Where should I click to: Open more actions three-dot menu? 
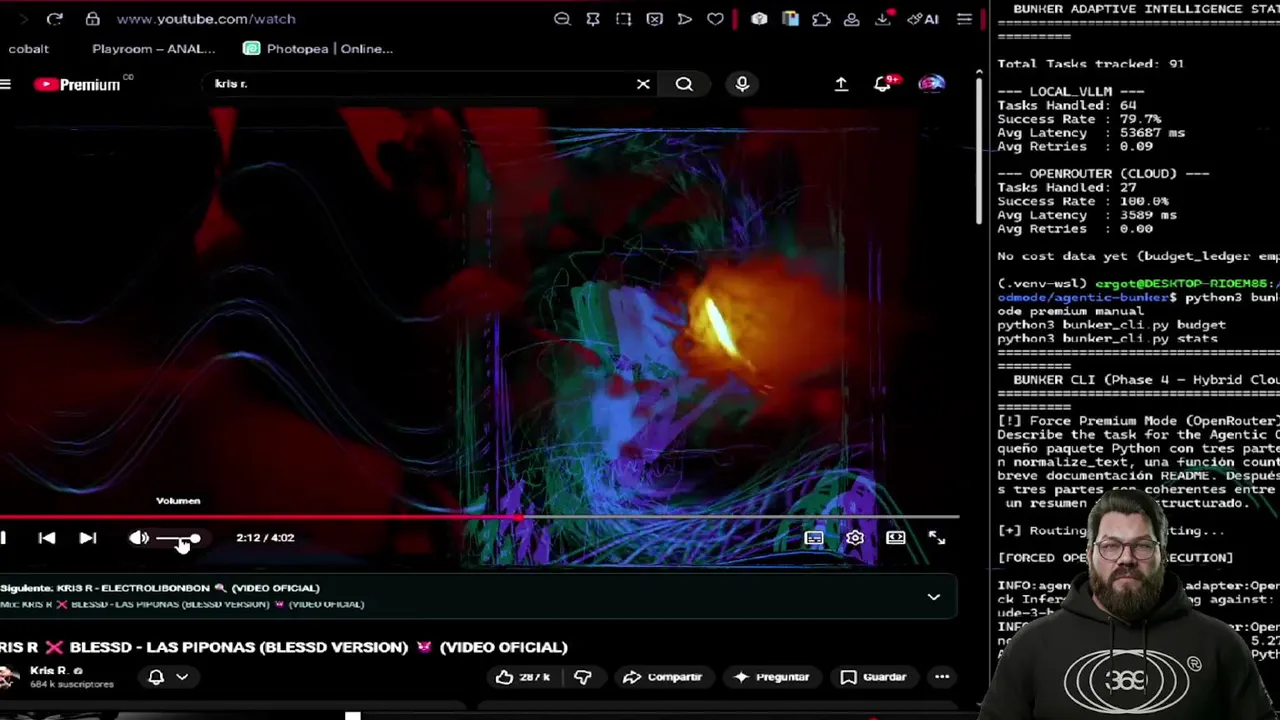[x=942, y=677]
